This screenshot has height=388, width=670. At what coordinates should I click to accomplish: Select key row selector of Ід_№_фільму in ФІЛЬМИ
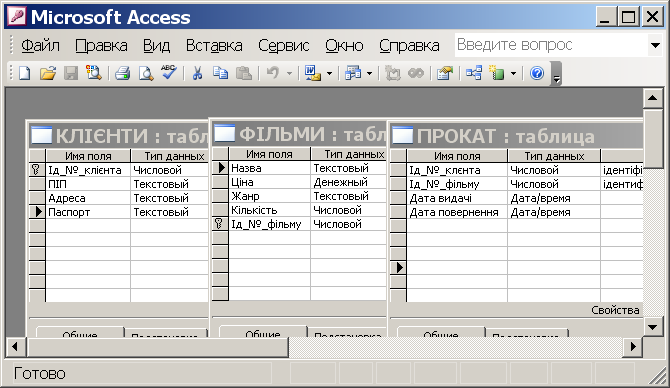220,224
